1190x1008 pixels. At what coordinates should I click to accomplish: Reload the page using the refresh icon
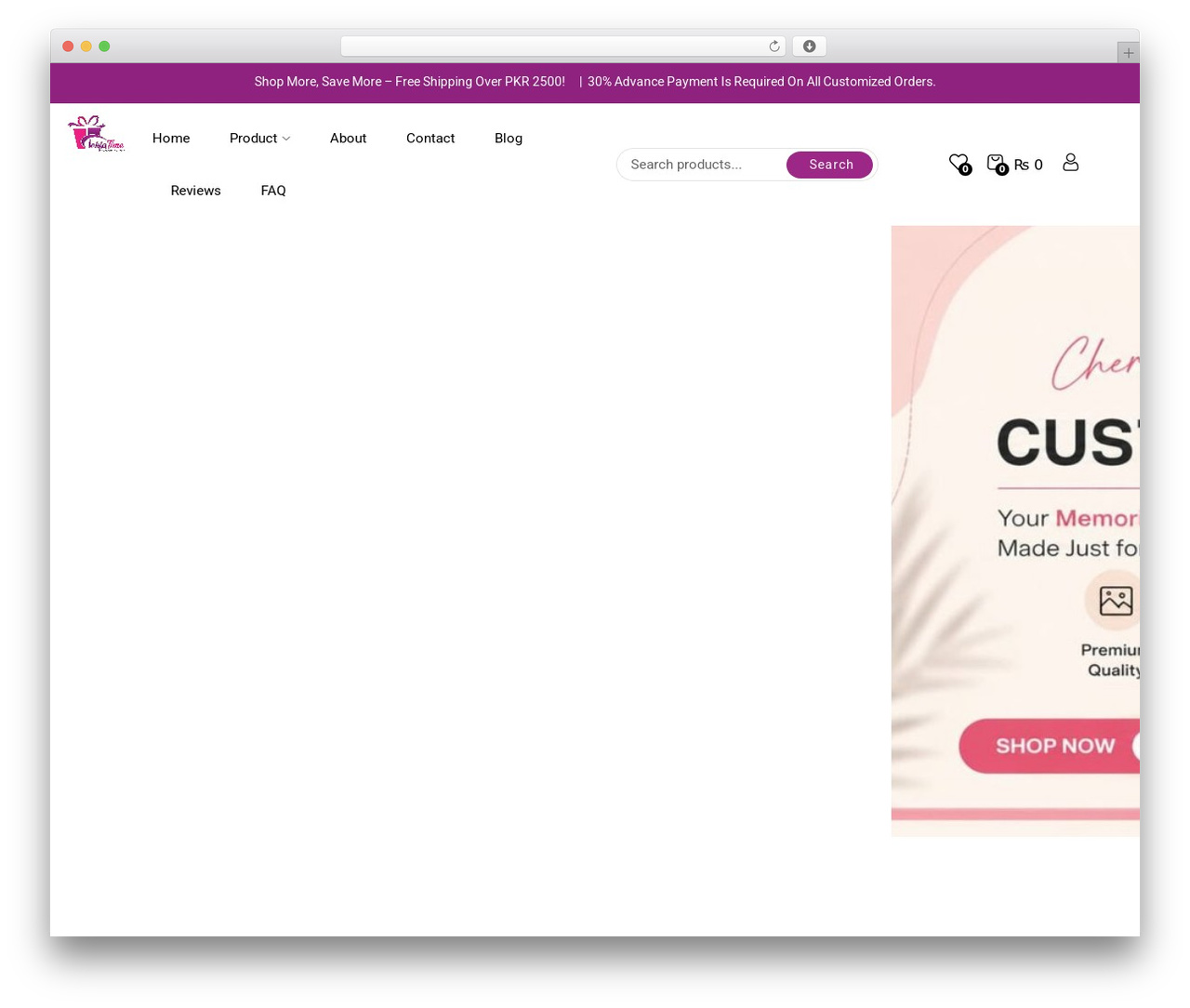click(773, 46)
